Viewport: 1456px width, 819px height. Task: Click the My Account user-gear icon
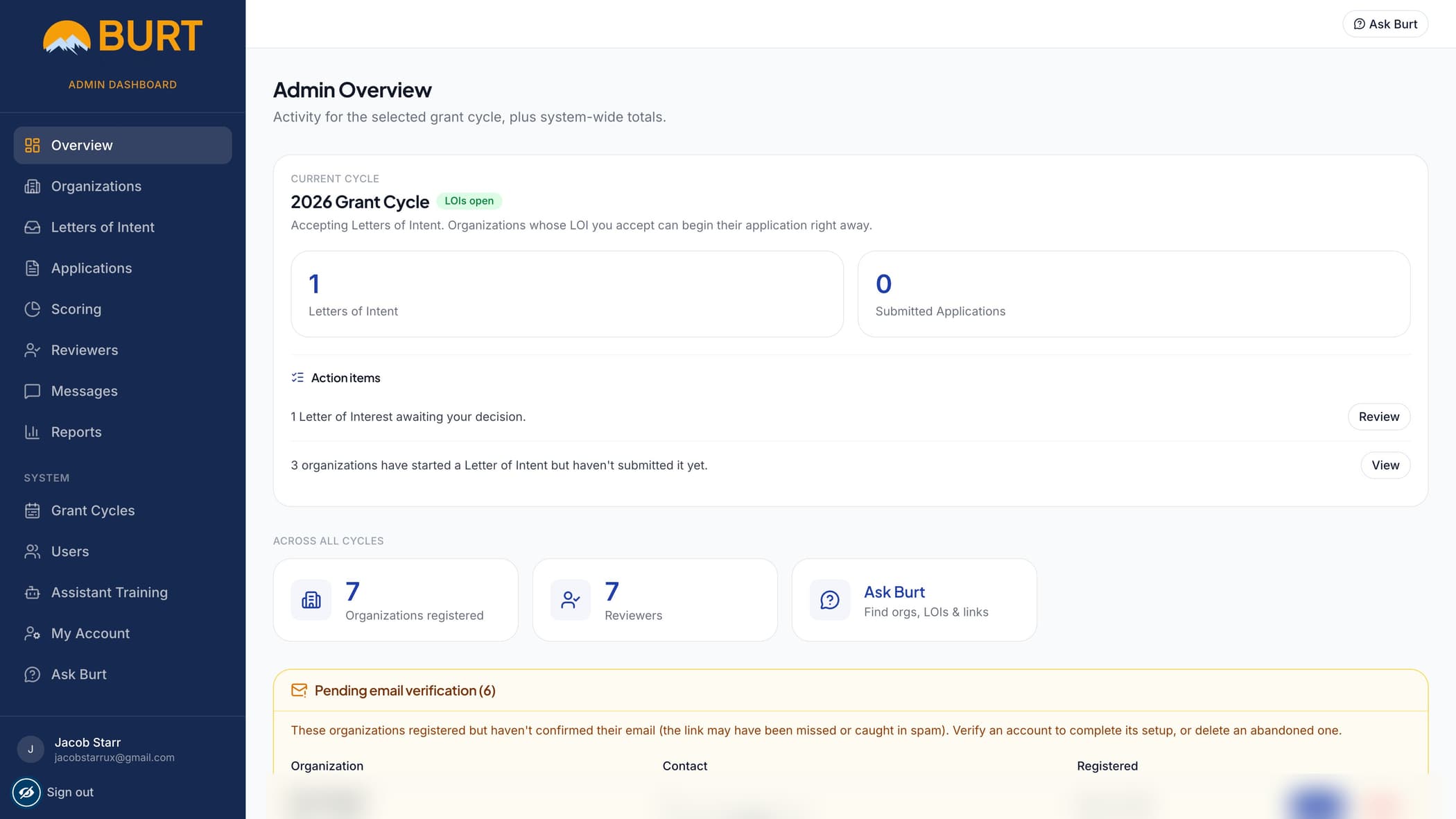pos(33,633)
